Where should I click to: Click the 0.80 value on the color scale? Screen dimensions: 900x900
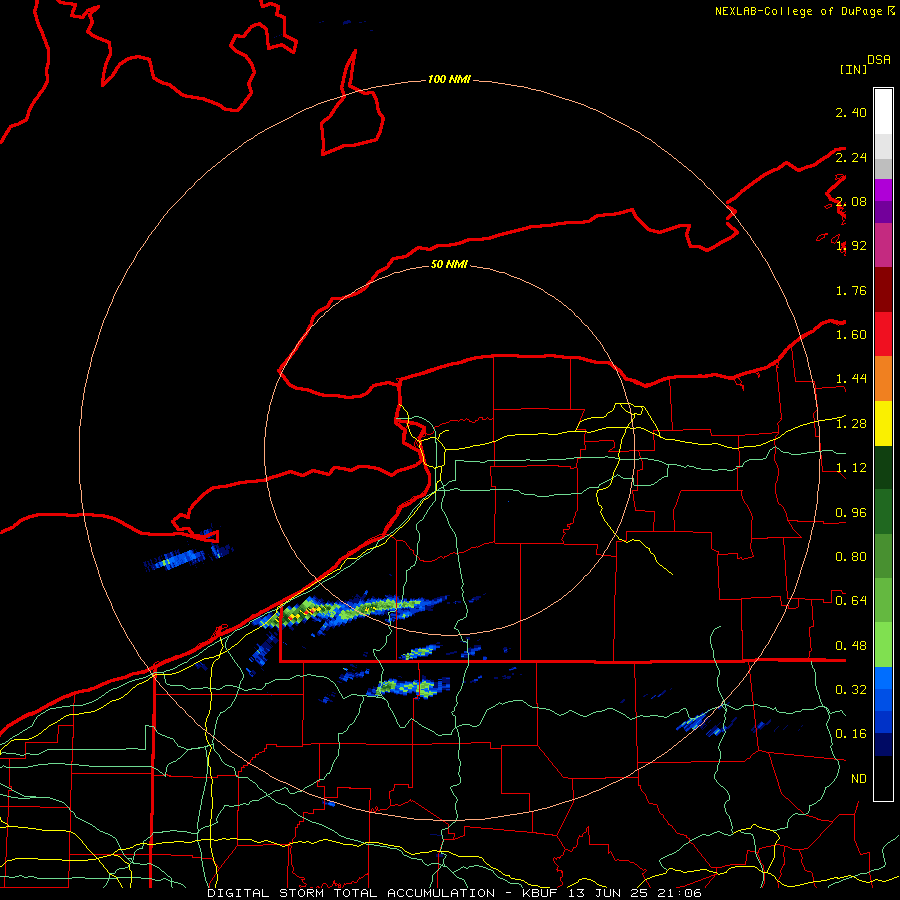point(851,557)
